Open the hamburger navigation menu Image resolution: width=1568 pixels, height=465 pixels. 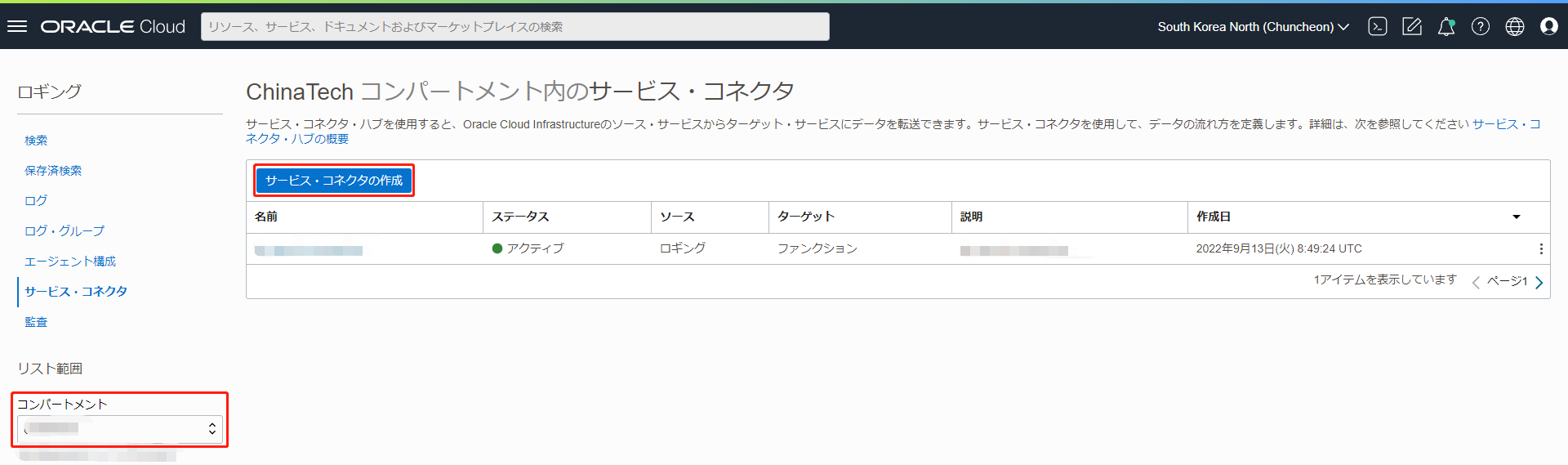17,26
